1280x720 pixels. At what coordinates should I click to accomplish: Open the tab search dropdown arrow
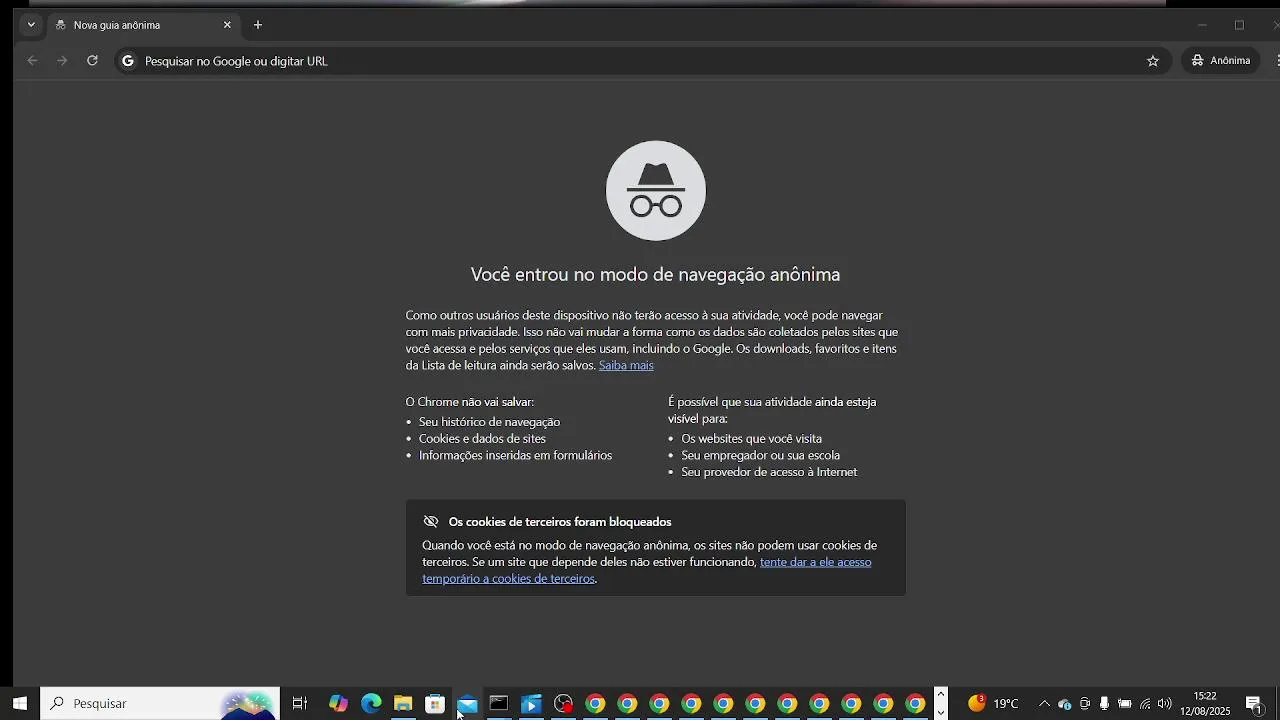click(31, 25)
